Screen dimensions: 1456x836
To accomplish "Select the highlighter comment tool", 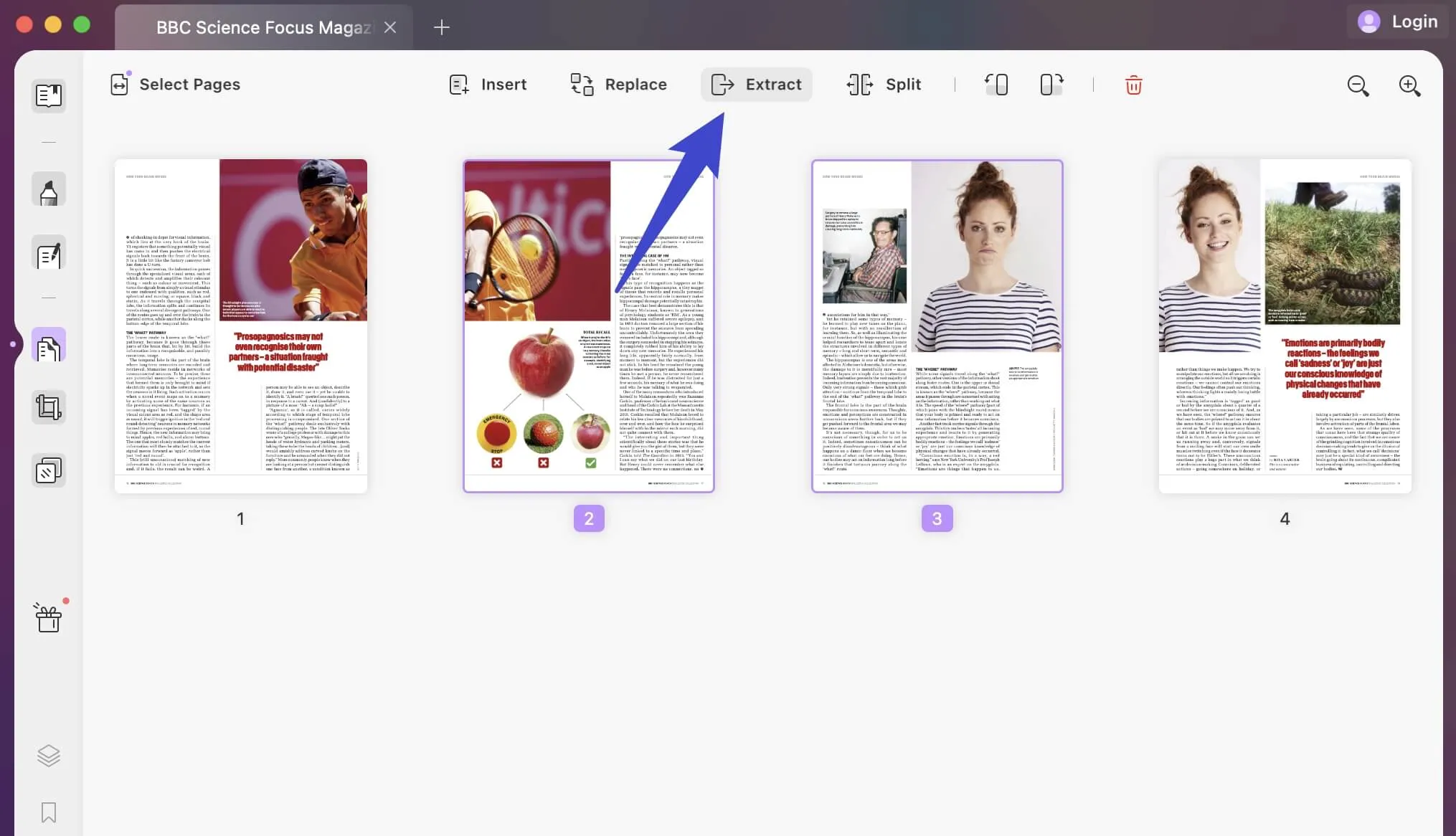I will coord(49,191).
